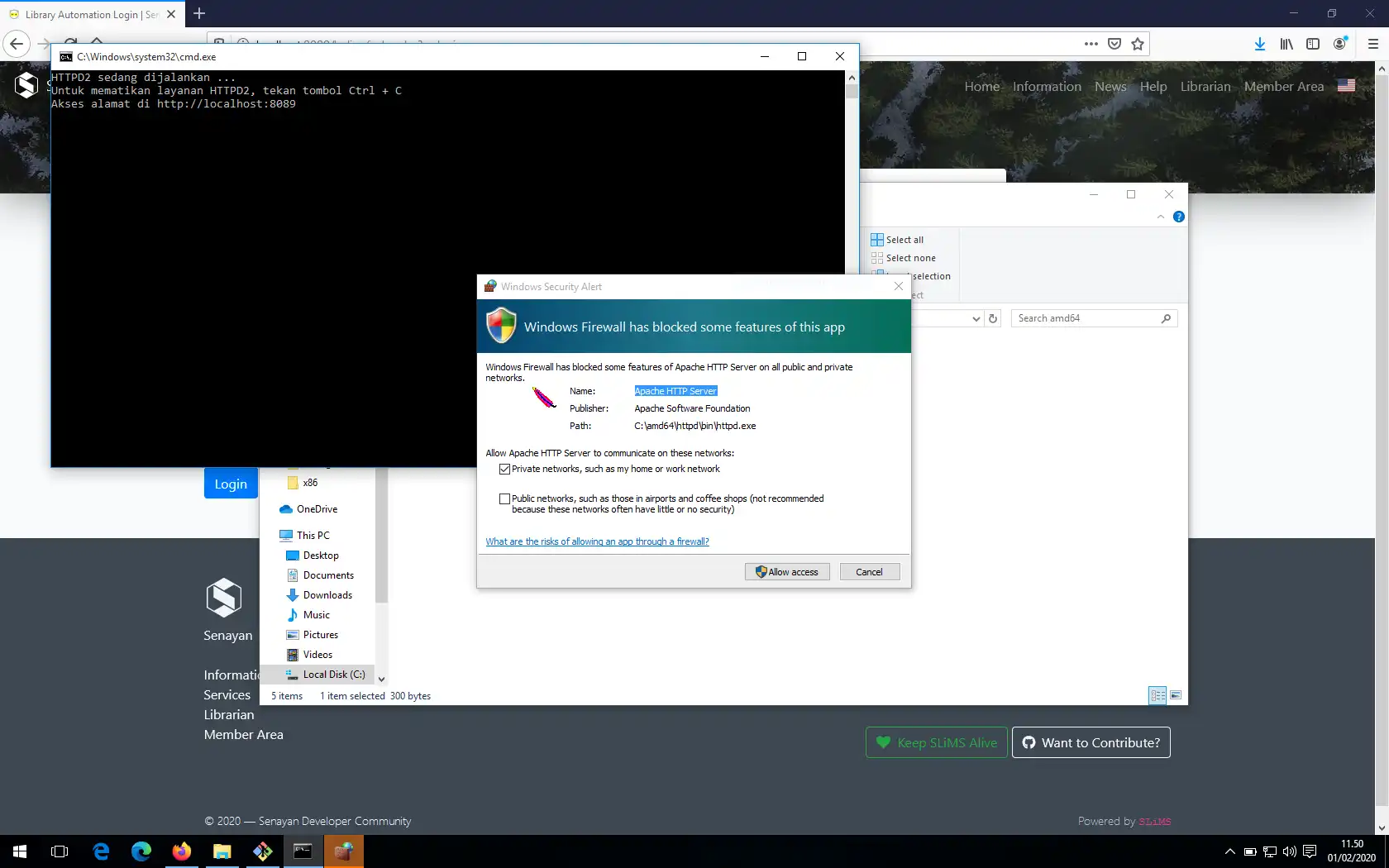
Task: Open Librarian in the site navigation
Action: pyautogui.click(x=1205, y=86)
